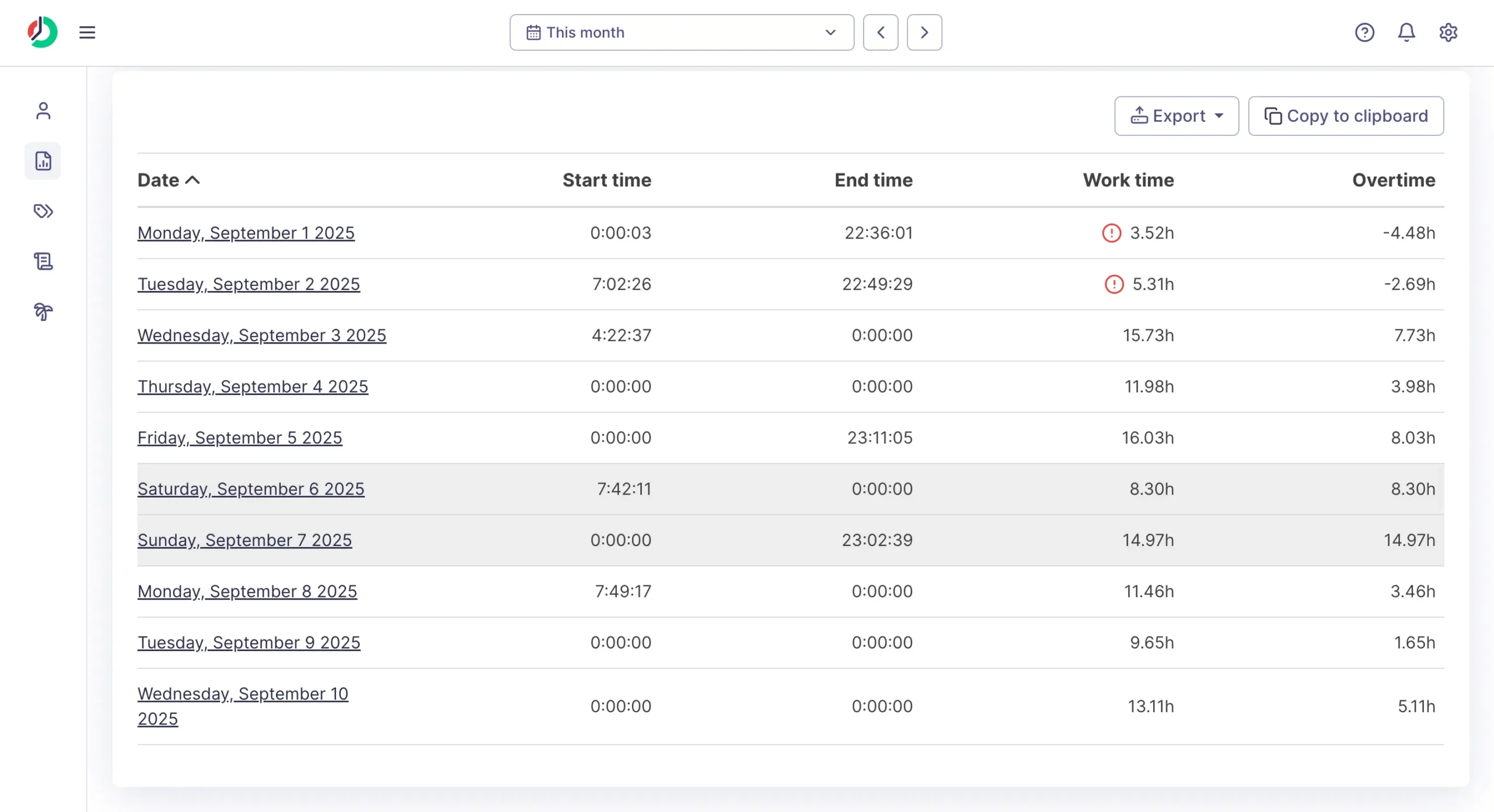The width and height of the screenshot is (1494, 812).
Task: Open the Export dropdown
Action: tap(1177, 116)
